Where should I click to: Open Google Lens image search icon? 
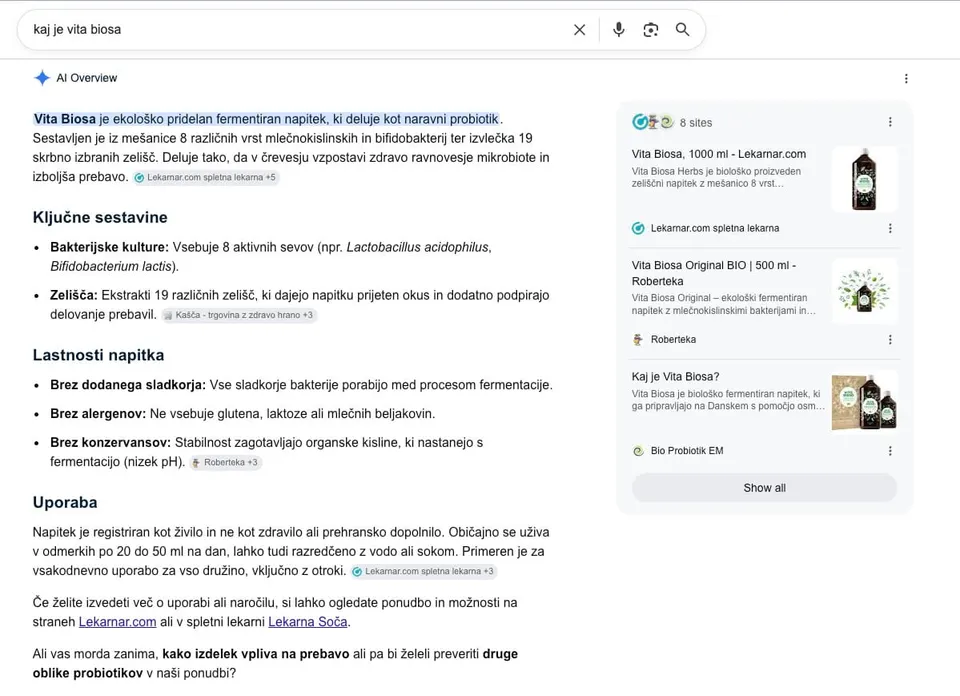click(650, 29)
